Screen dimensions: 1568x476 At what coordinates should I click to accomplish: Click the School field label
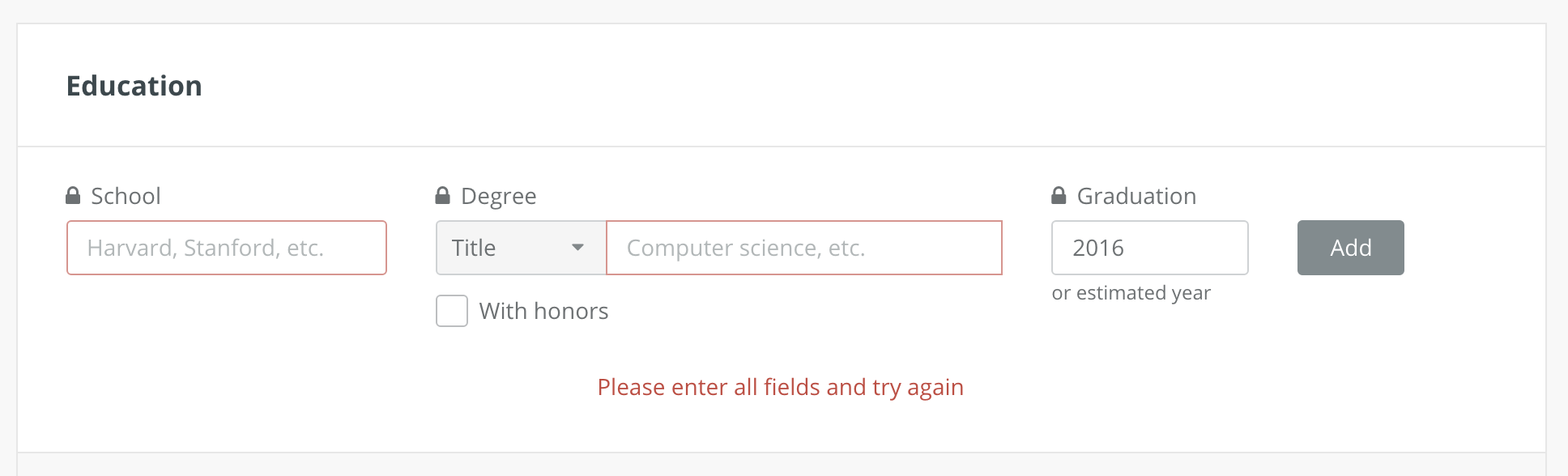coord(126,196)
